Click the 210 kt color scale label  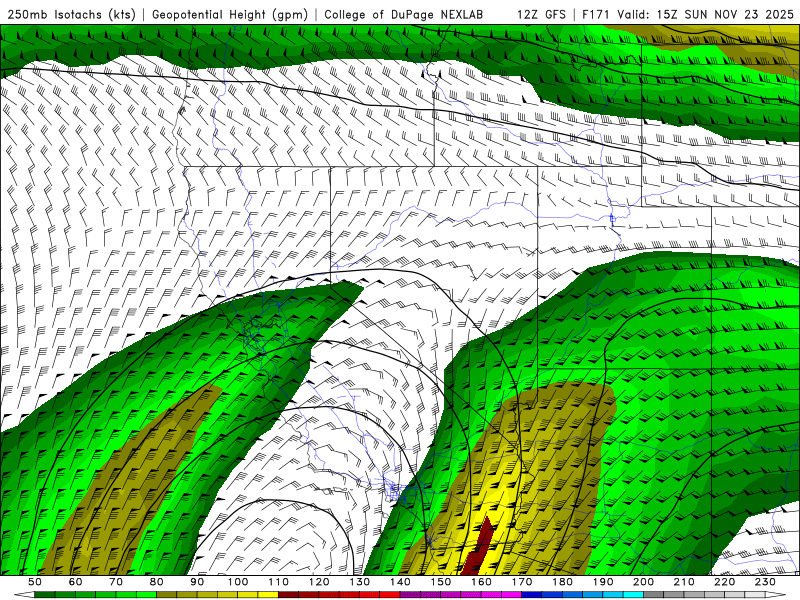(x=684, y=582)
